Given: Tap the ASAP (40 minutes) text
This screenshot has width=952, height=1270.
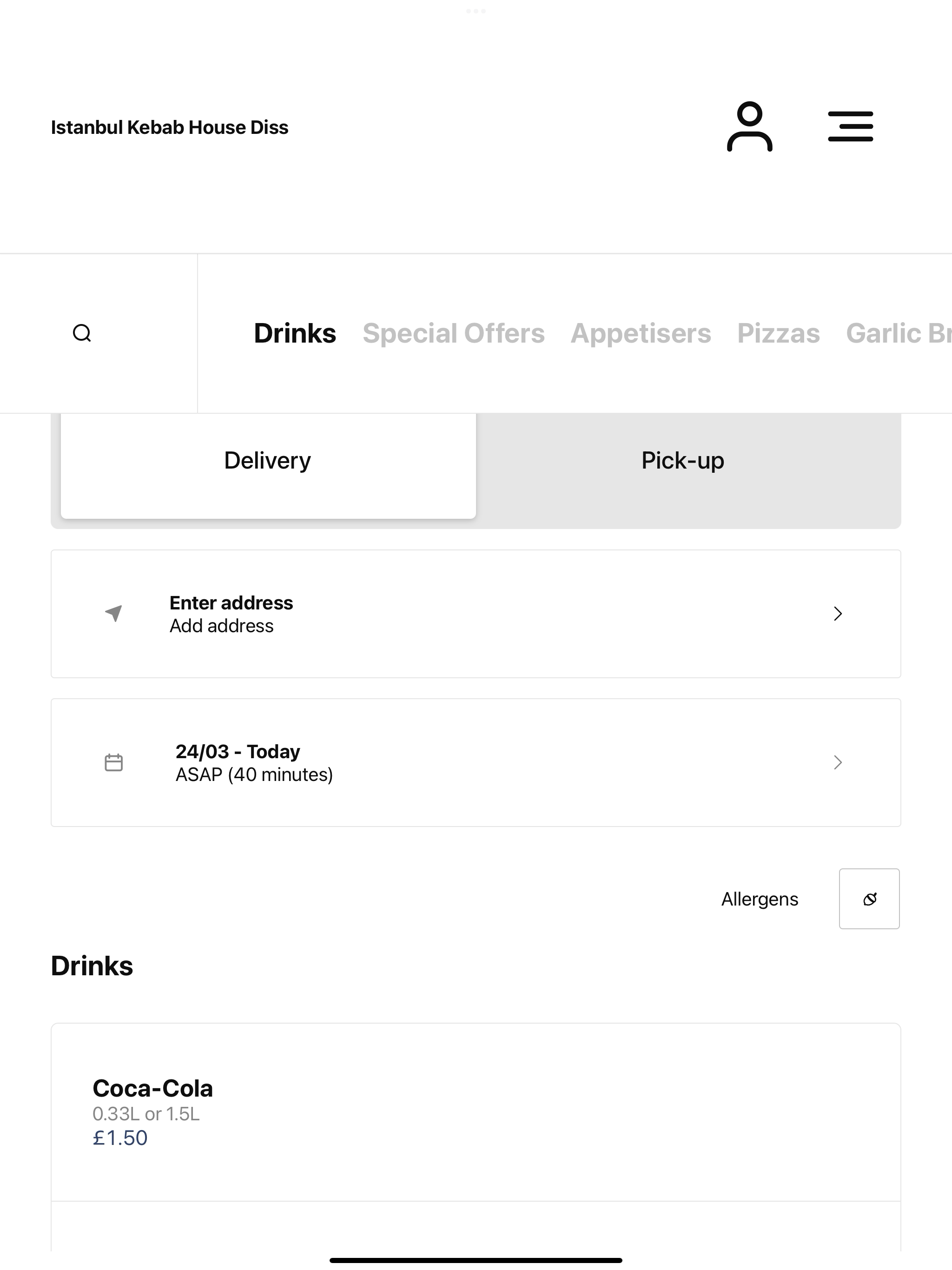Looking at the screenshot, I should (x=254, y=774).
